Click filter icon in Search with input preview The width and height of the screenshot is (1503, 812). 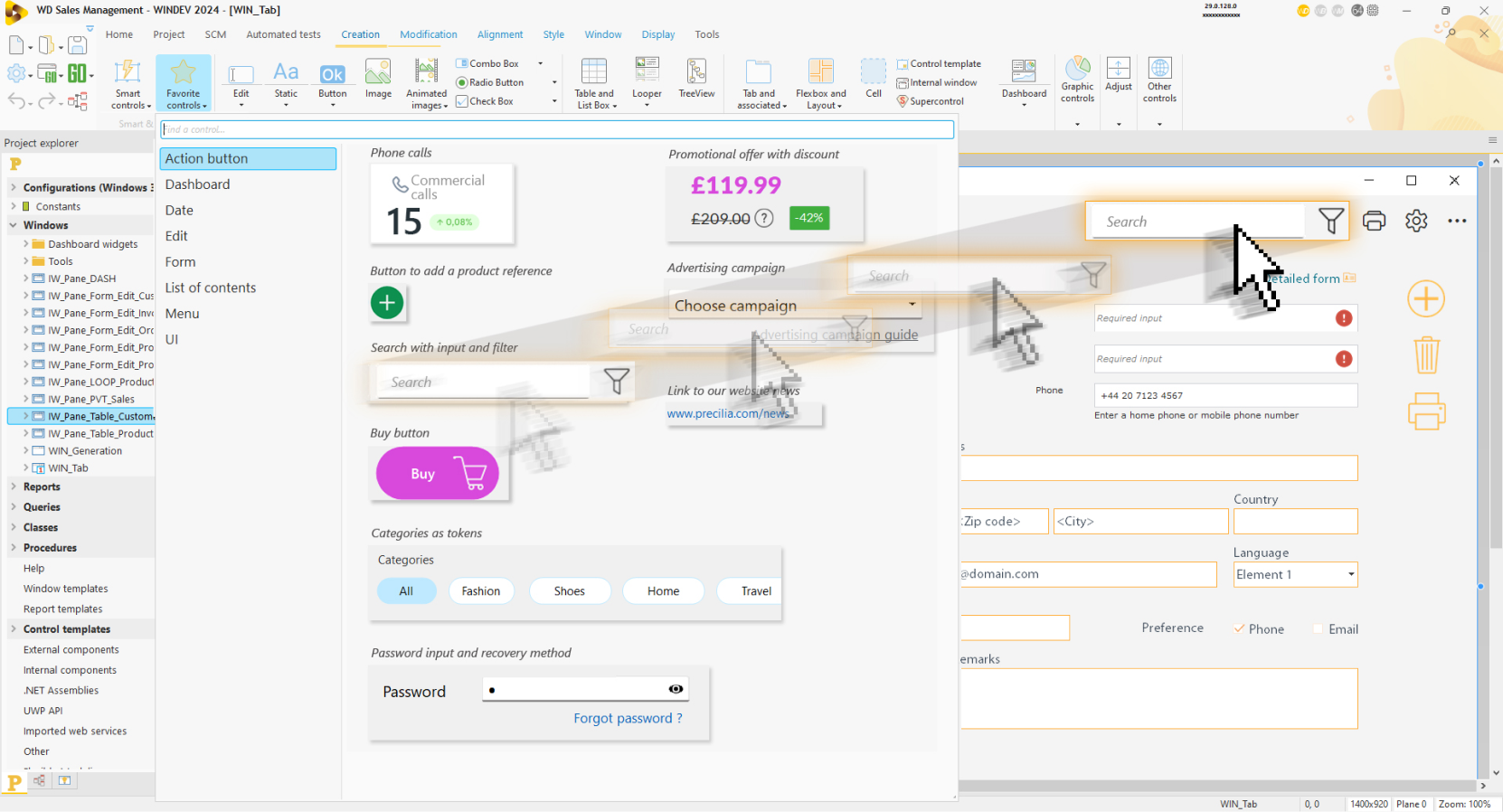click(x=616, y=381)
